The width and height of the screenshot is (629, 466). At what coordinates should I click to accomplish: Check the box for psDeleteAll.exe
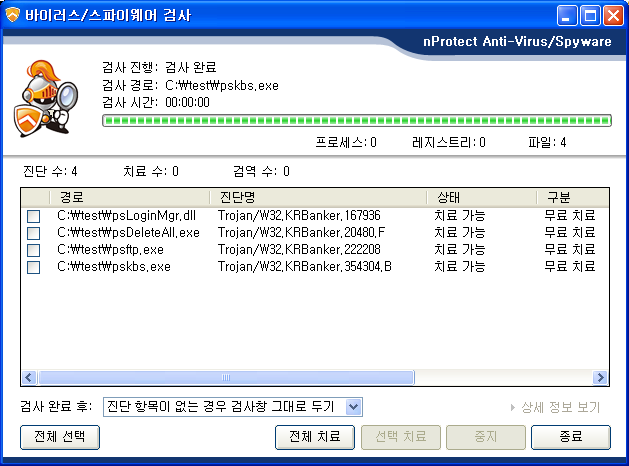point(34,233)
